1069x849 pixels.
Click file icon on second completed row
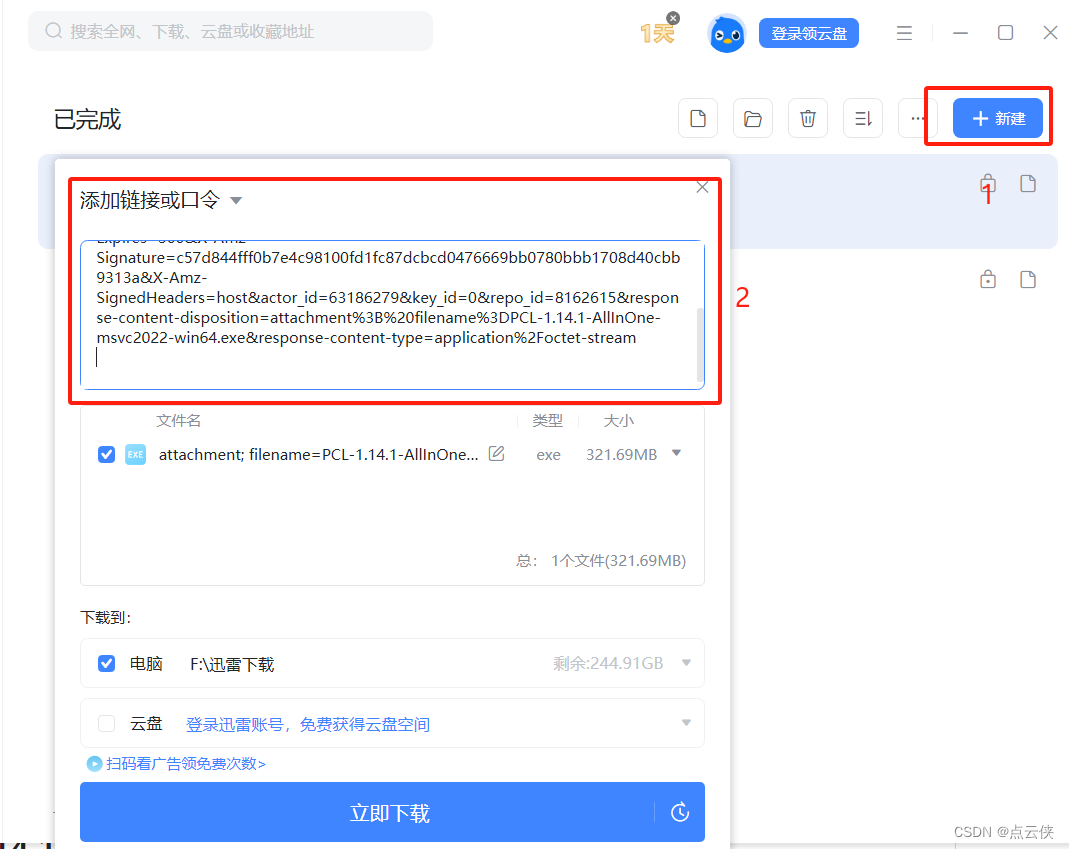1028,280
